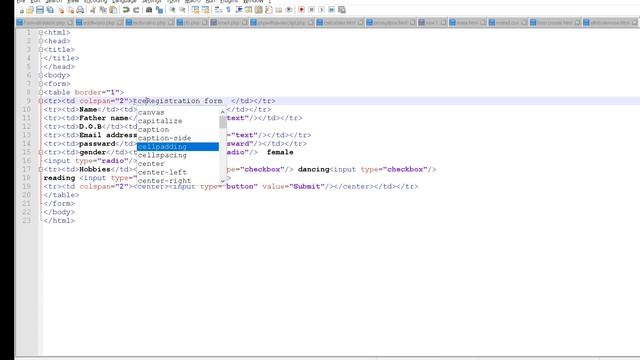Save the current file with the Save icon

pyautogui.click(x=40, y=10)
